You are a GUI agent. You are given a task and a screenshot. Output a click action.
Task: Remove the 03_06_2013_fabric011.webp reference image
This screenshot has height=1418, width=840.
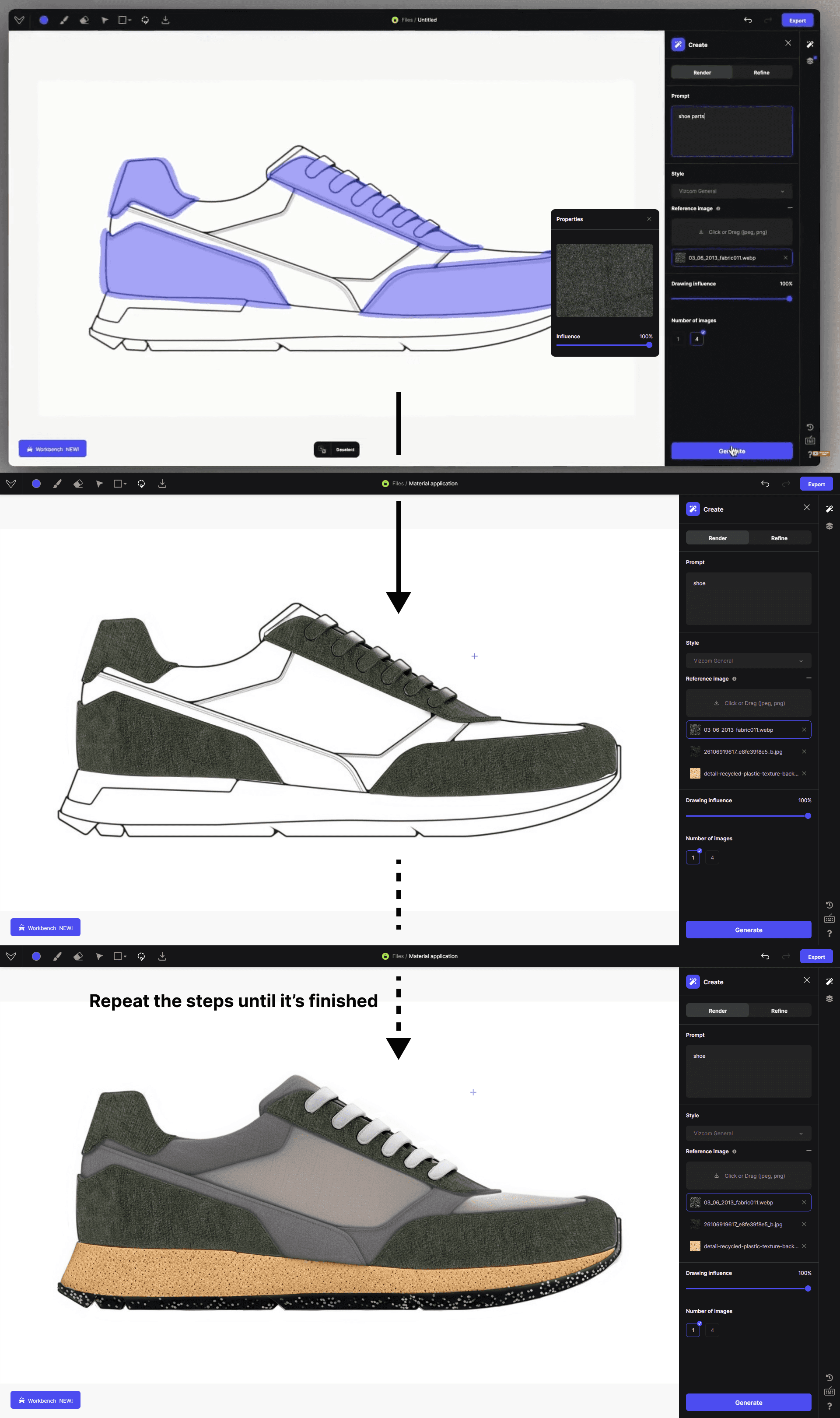786,258
